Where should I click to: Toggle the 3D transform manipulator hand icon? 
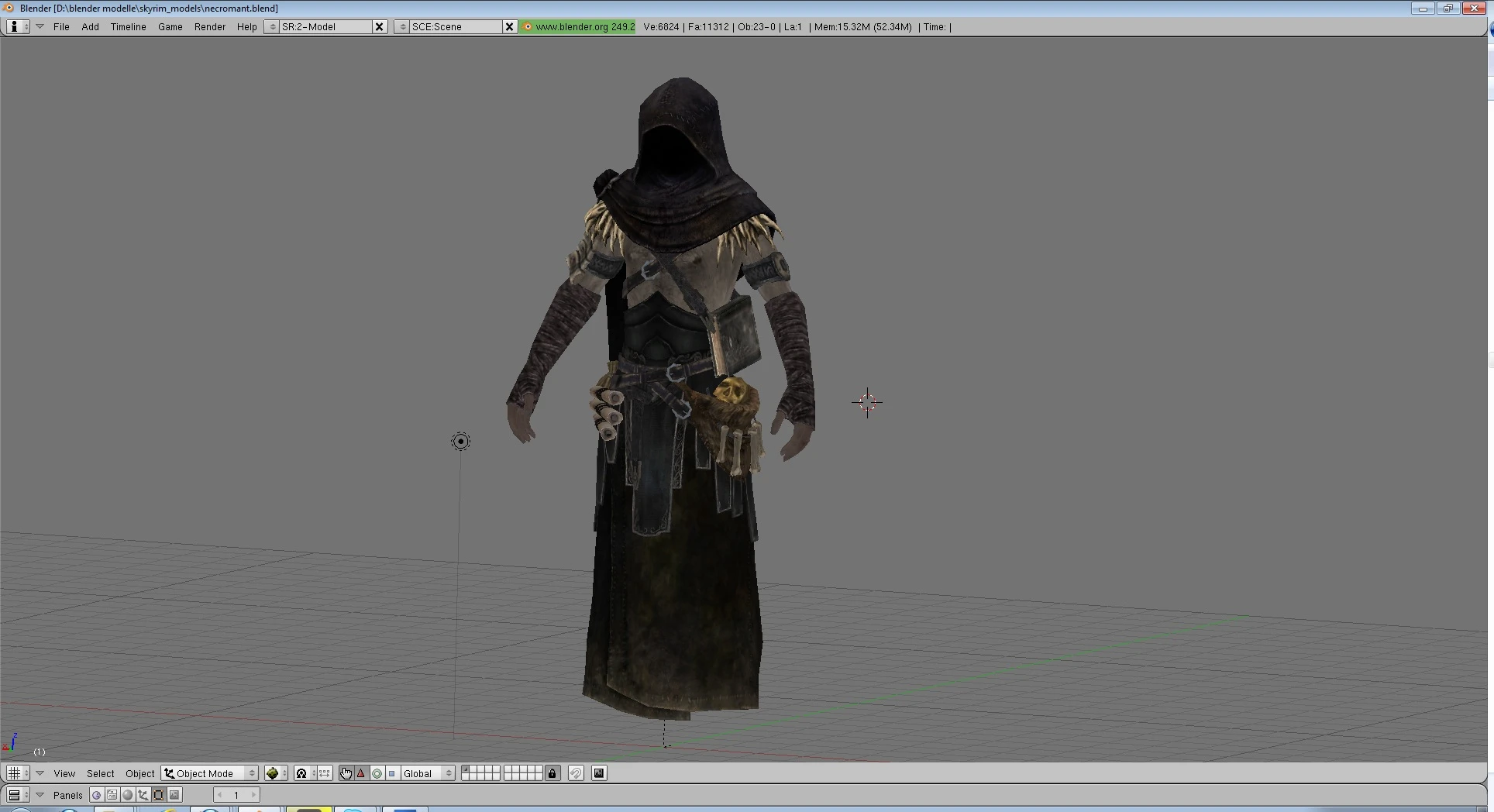point(346,773)
